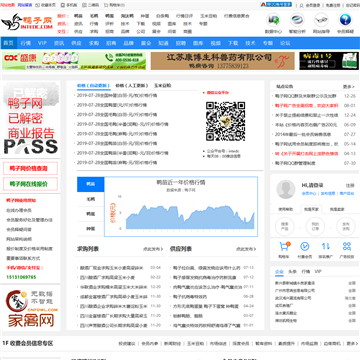Open 家禽网 advertisement in left sidebar
360x360 pixels.
30,308
